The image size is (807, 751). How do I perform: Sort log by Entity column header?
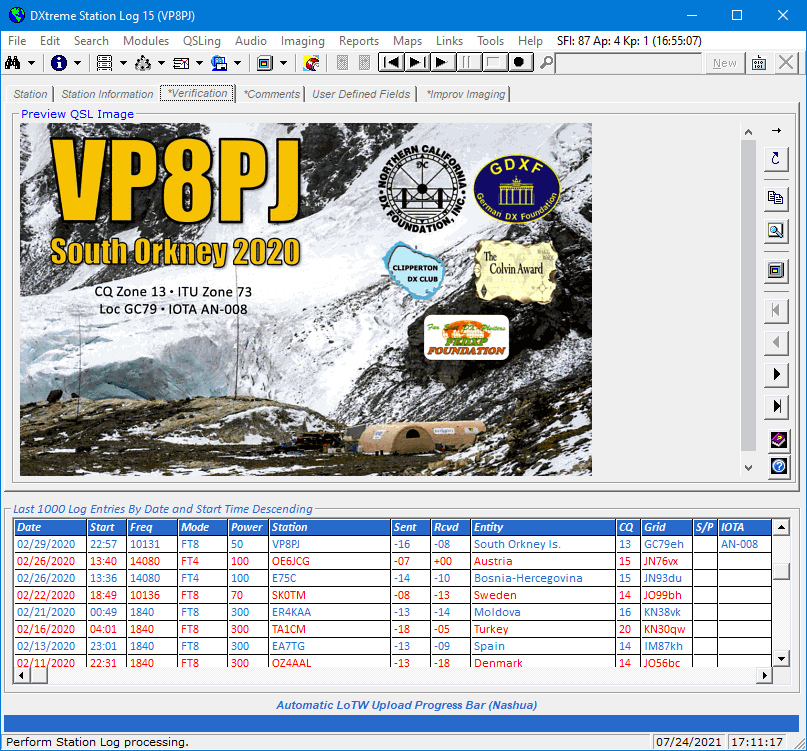point(543,527)
